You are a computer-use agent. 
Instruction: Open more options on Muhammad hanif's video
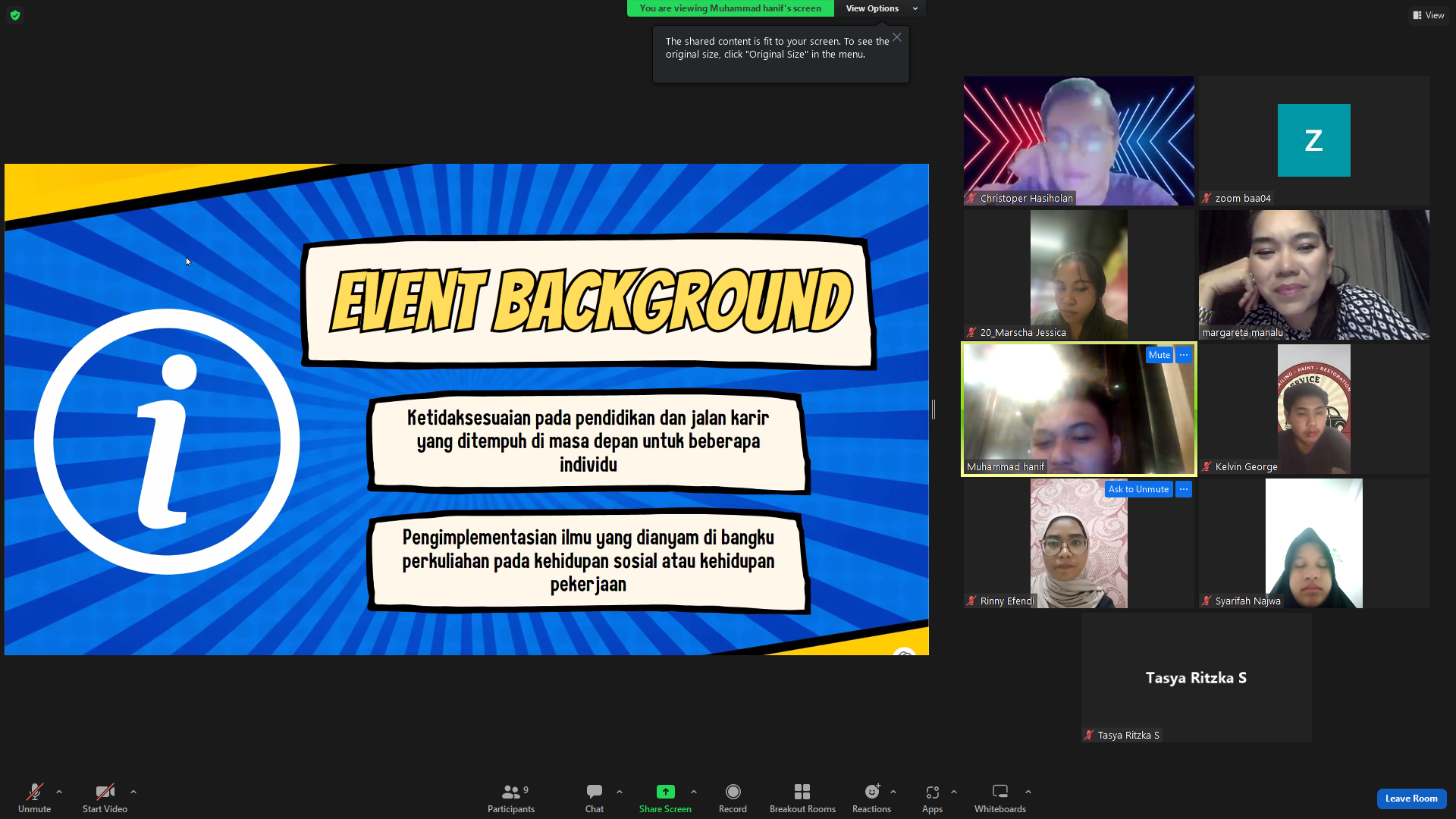pos(1184,355)
